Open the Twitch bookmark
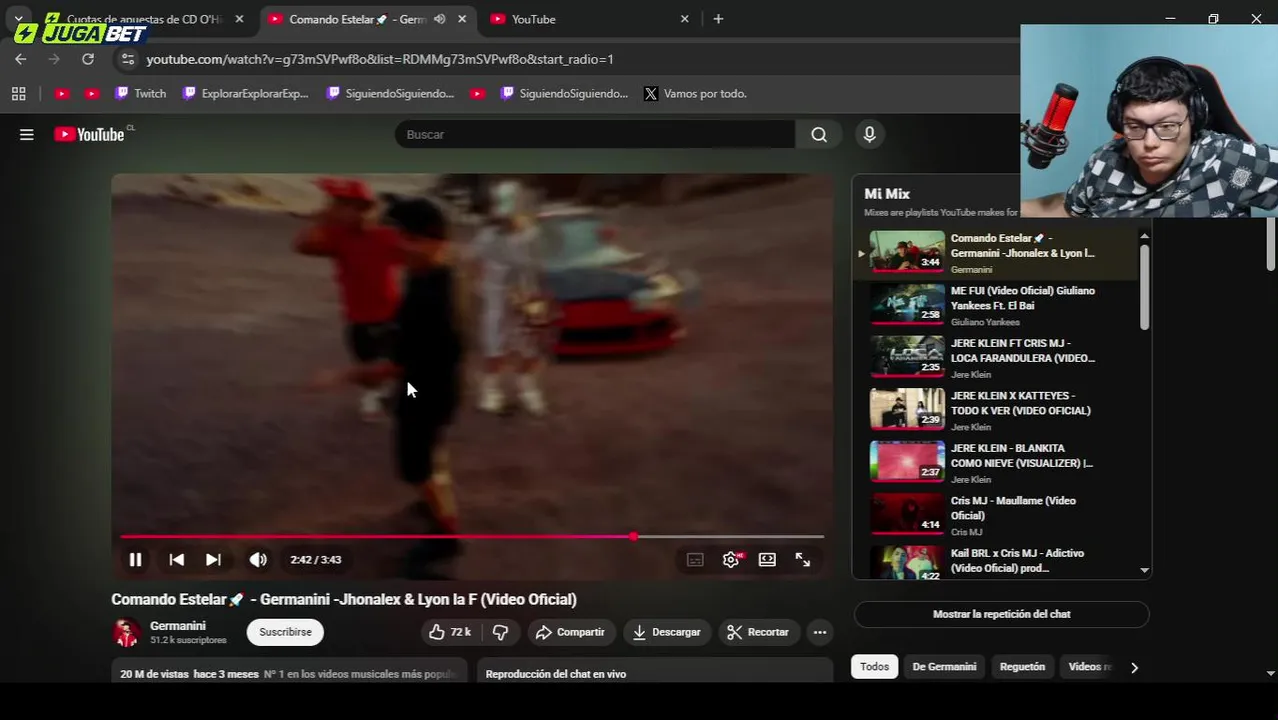This screenshot has height=720, width=1278. [140, 93]
